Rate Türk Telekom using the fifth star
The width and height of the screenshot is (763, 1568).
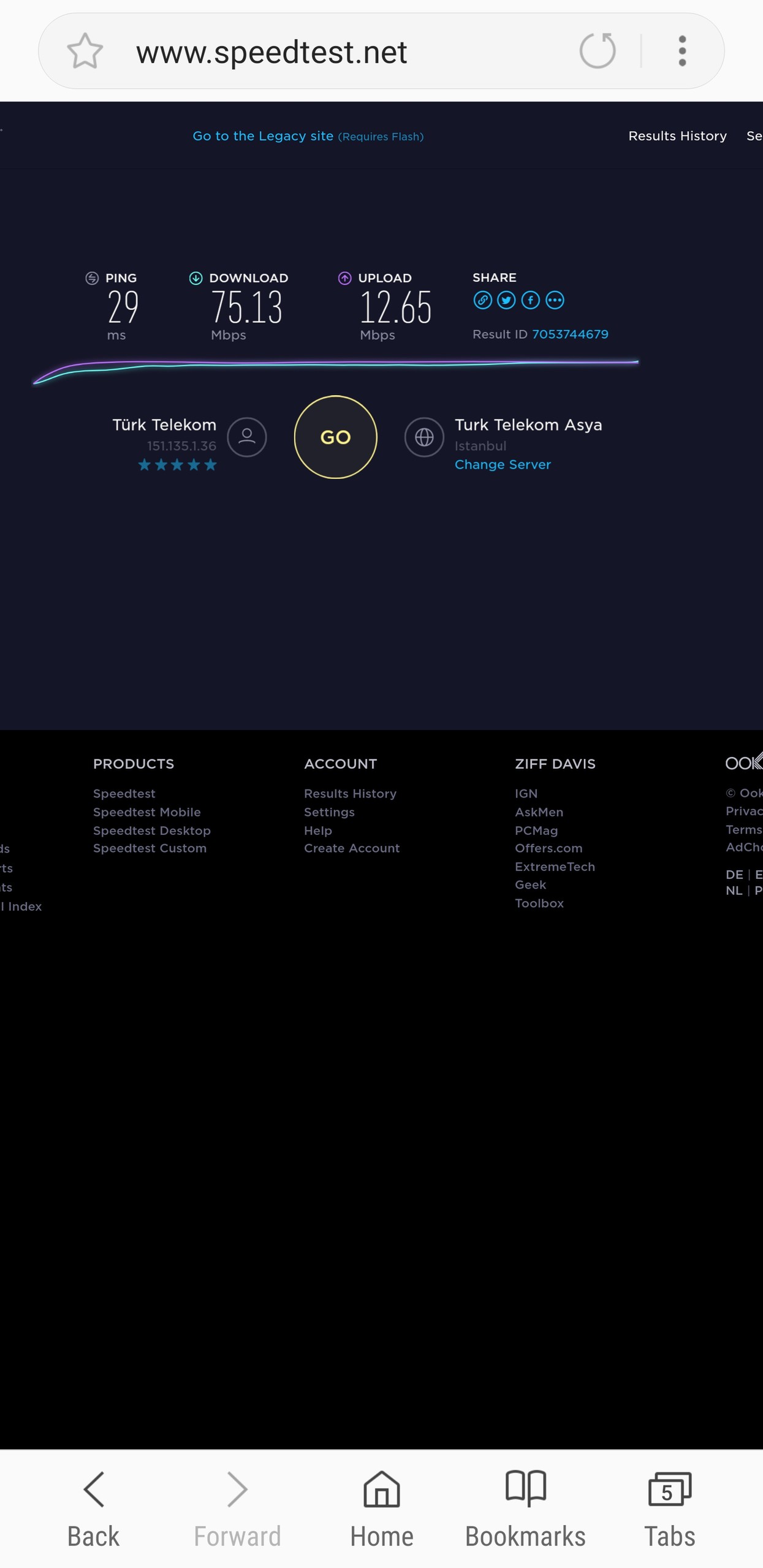210,465
